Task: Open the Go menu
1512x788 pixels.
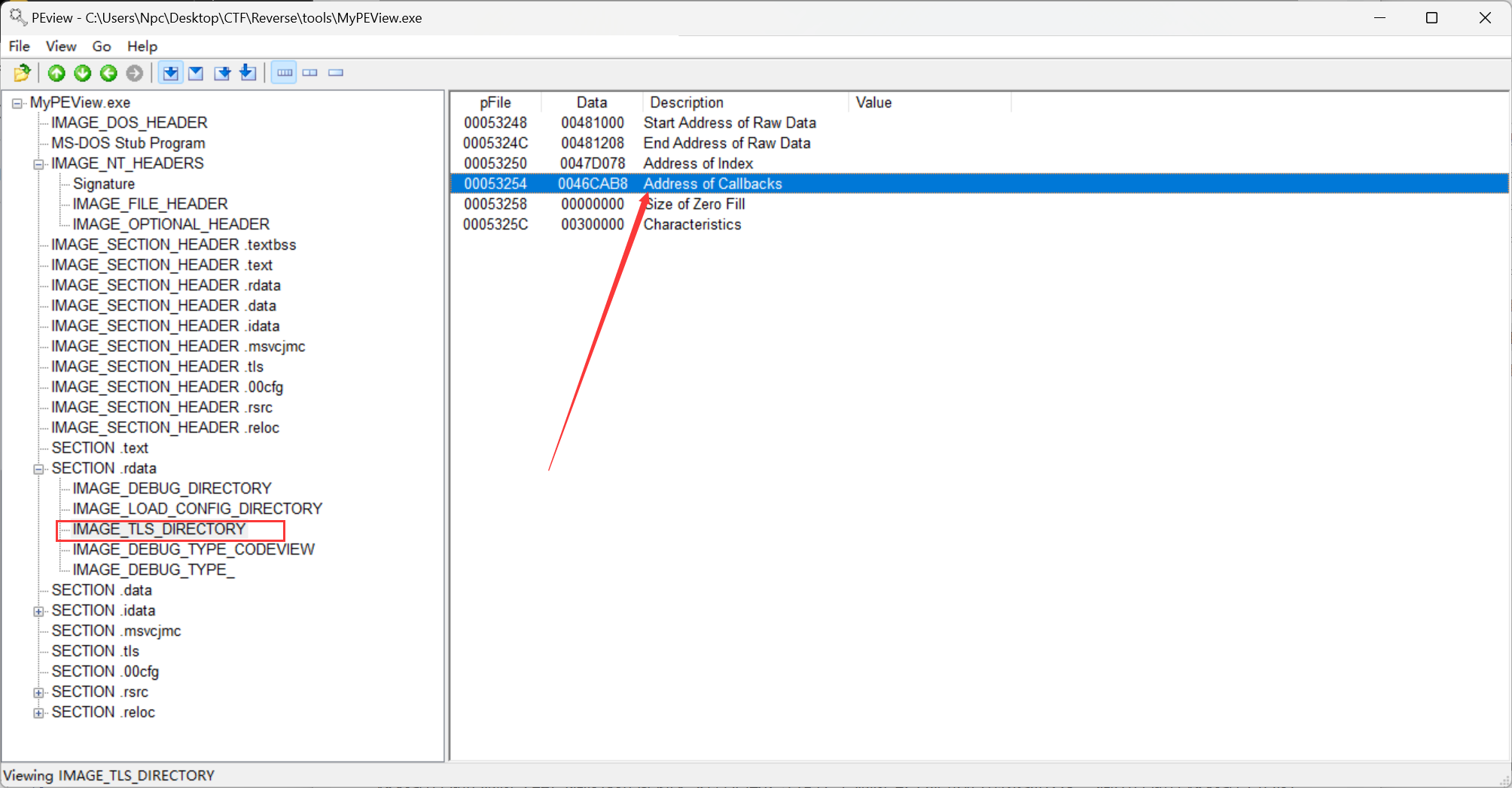Action: click(101, 47)
